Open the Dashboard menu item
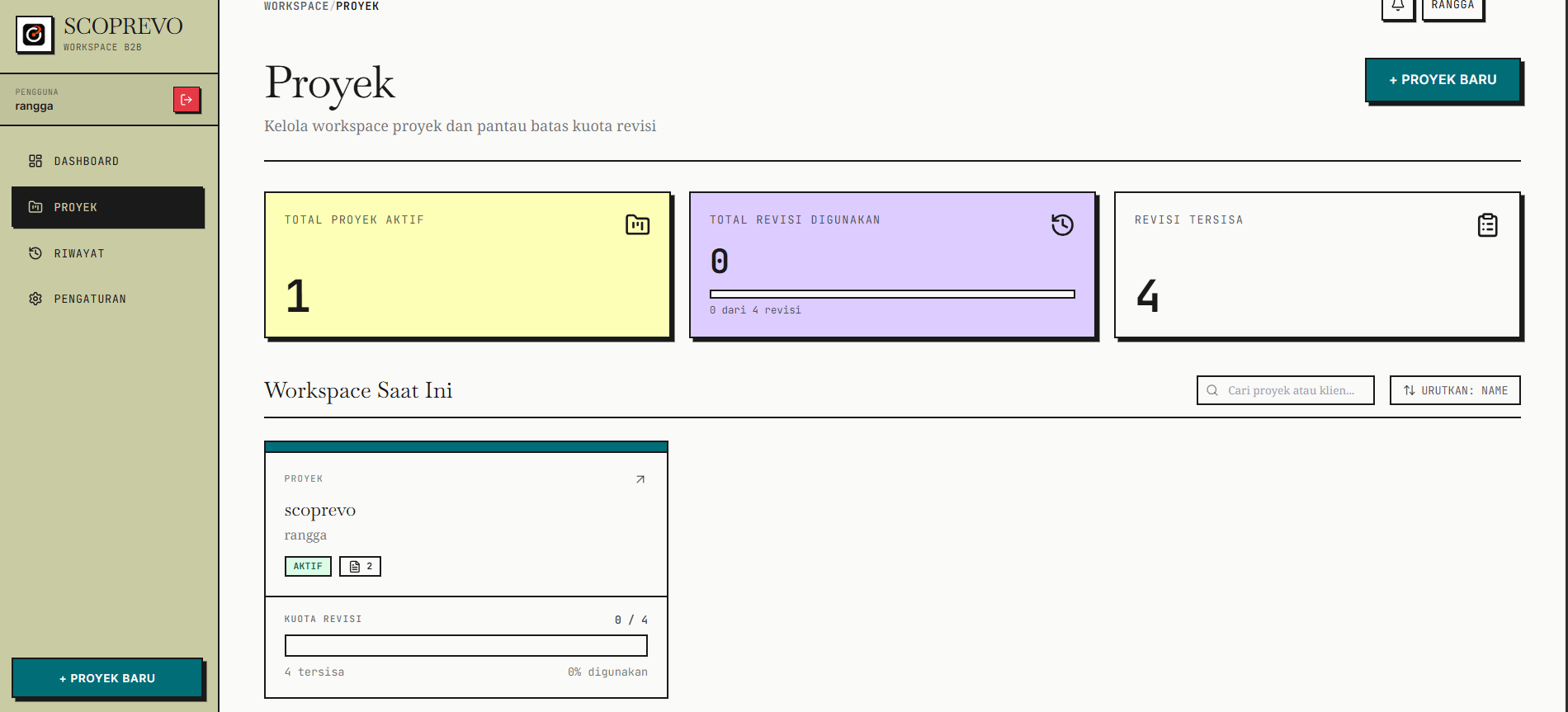 pyautogui.click(x=108, y=161)
